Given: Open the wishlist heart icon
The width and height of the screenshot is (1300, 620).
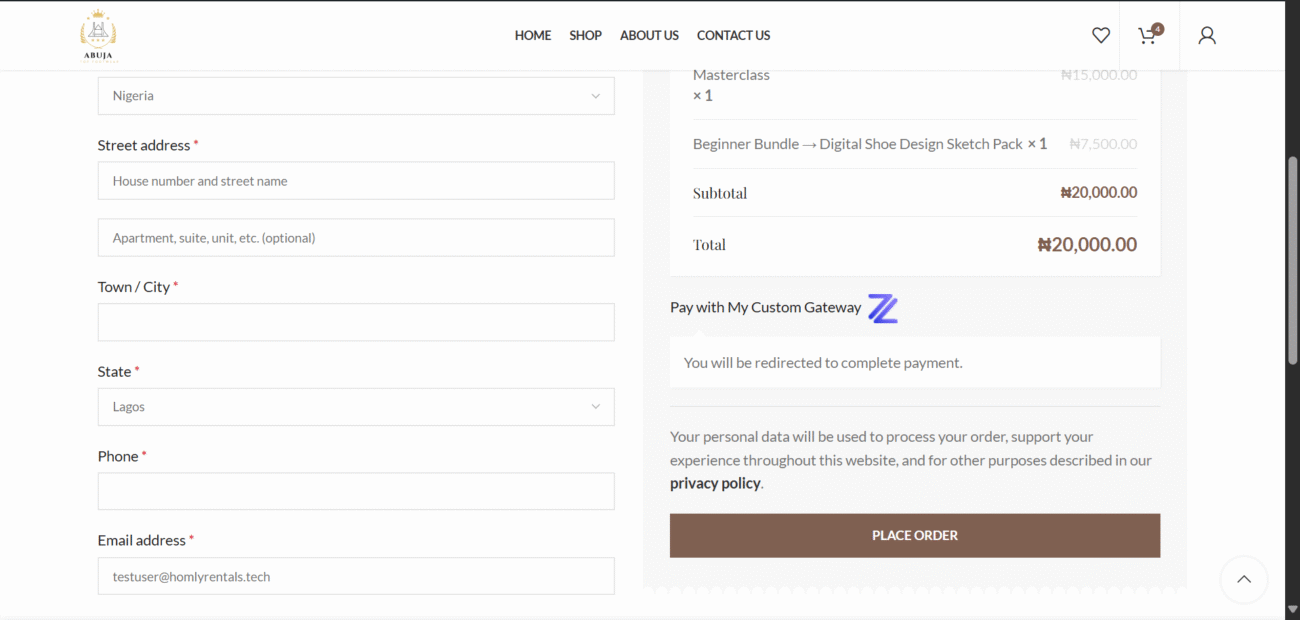Looking at the screenshot, I should 1100,35.
